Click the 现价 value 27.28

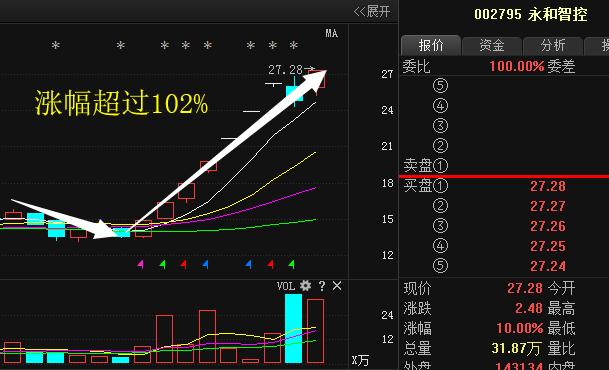pos(525,288)
